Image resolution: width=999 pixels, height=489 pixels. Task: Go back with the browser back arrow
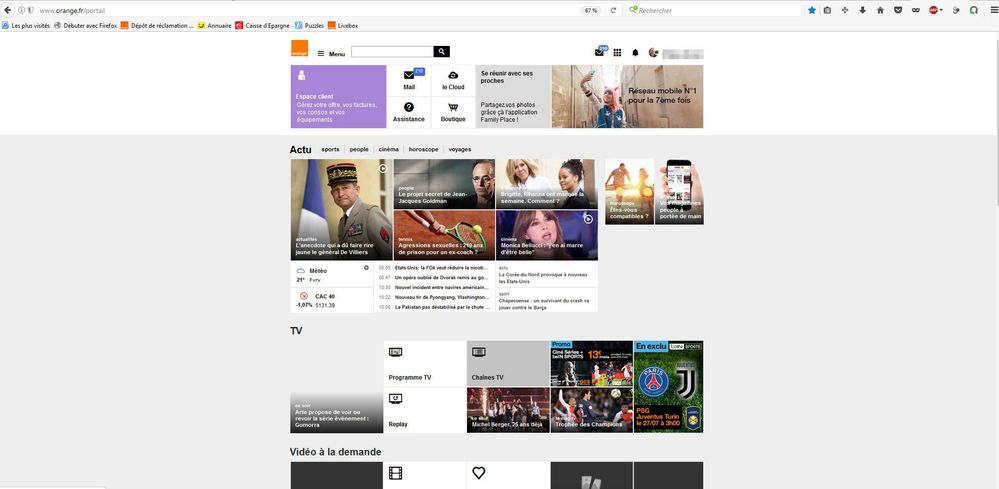coord(8,10)
